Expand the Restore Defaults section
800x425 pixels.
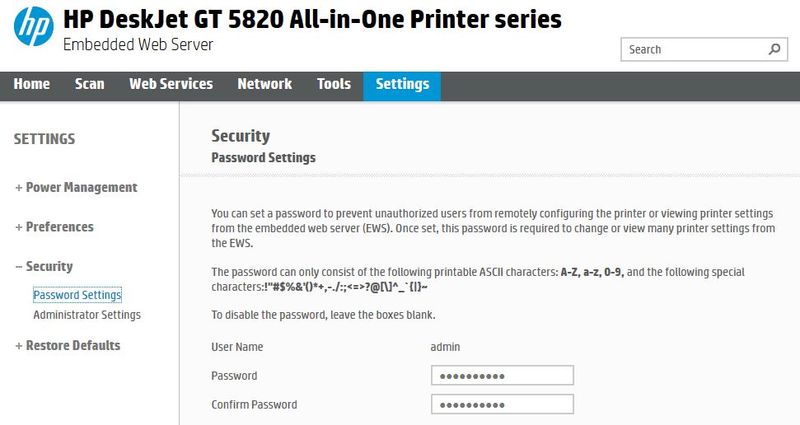pos(67,345)
